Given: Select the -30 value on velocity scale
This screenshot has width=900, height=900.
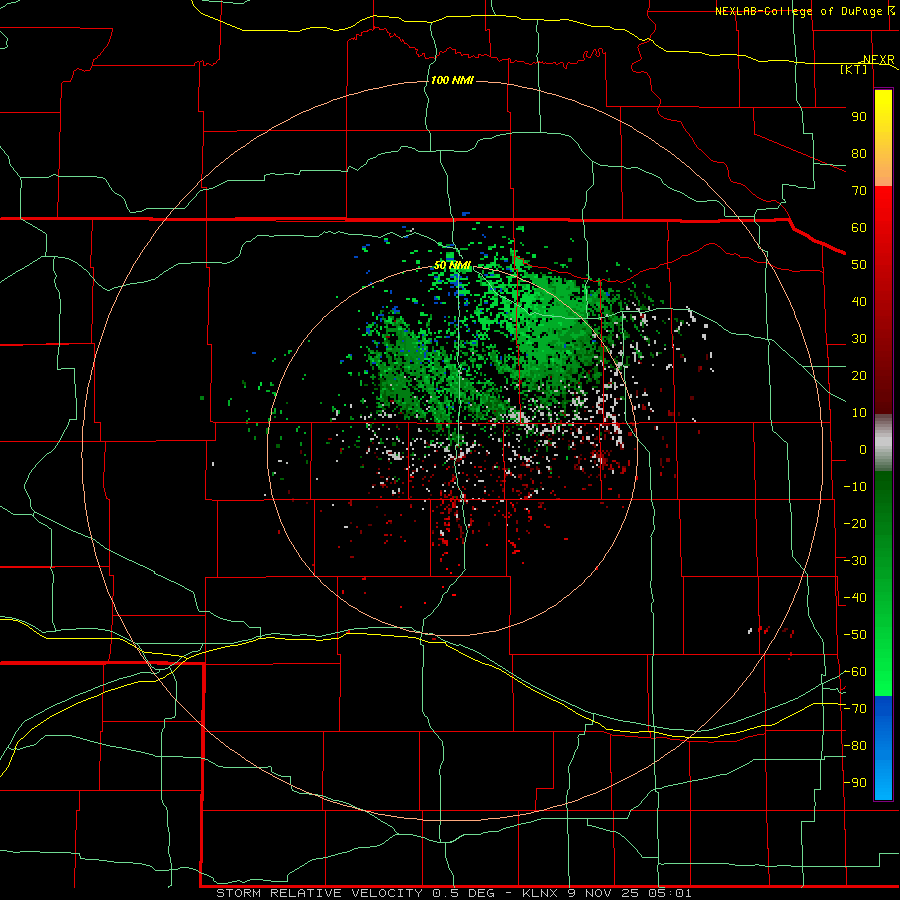Looking at the screenshot, I should point(855,561).
